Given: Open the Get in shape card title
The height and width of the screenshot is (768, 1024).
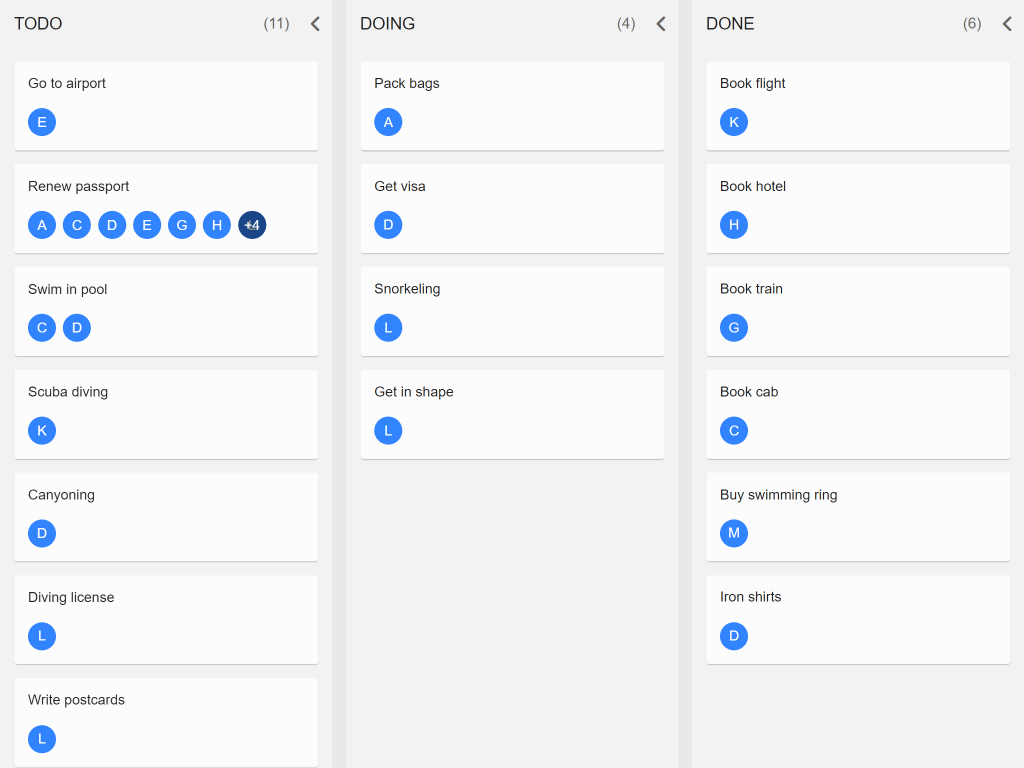Looking at the screenshot, I should pyautogui.click(x=413, y=392).
